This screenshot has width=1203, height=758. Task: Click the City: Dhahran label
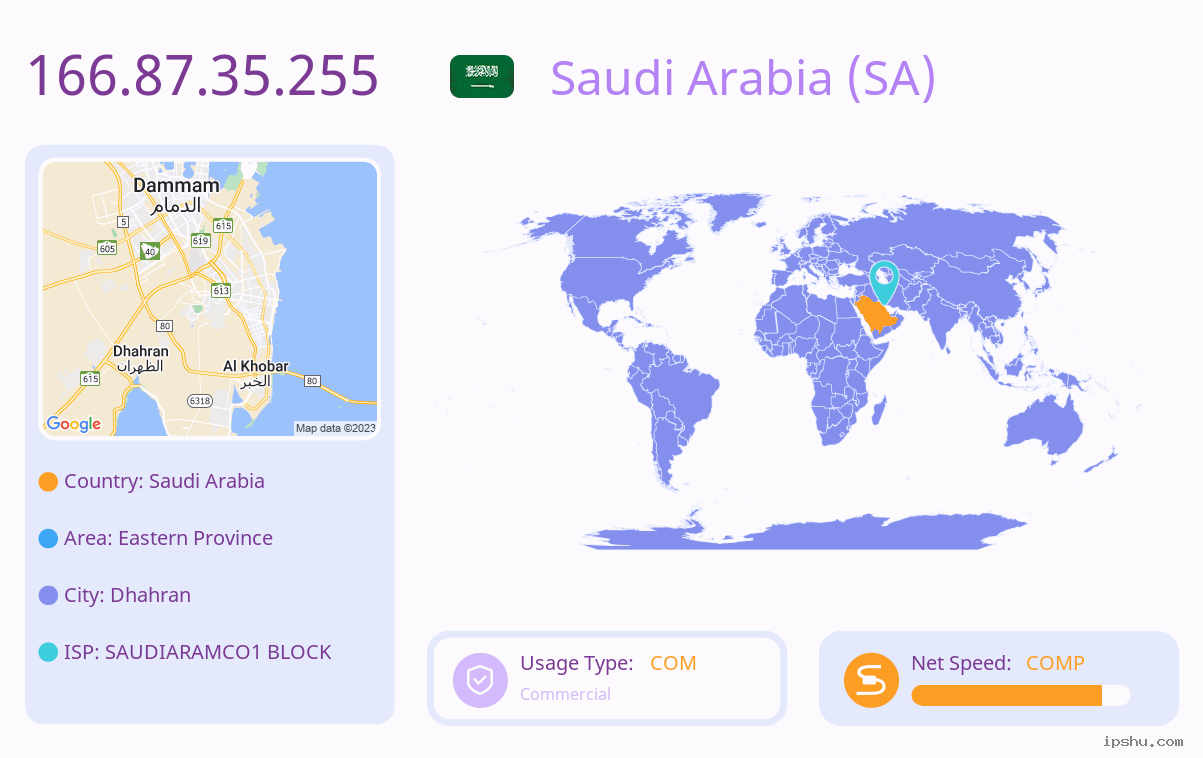(127, 595)
